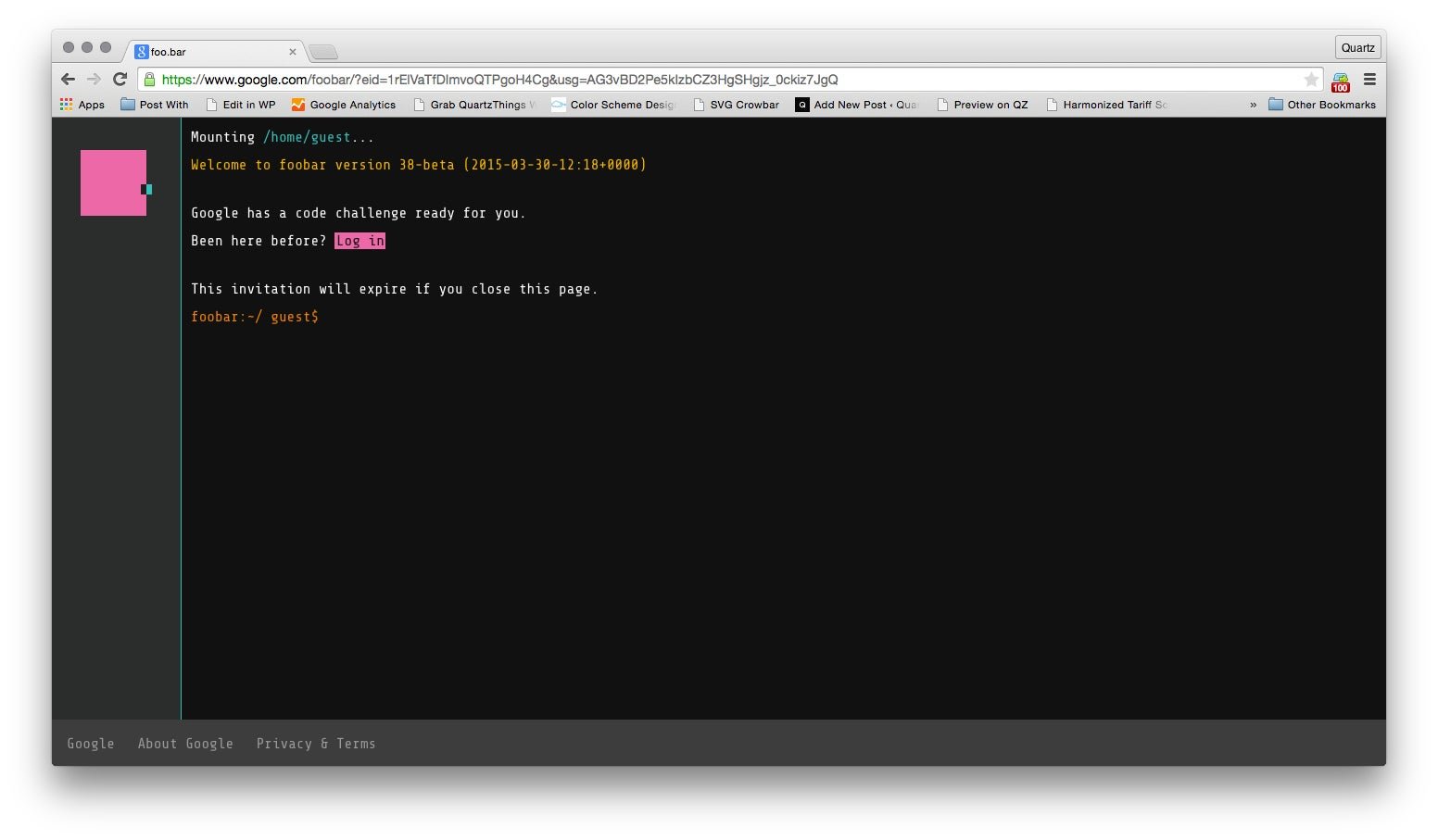Click the foobar:~/ guest$ prompt
The width and height of the screenshot is (1438, 840).
255,317
